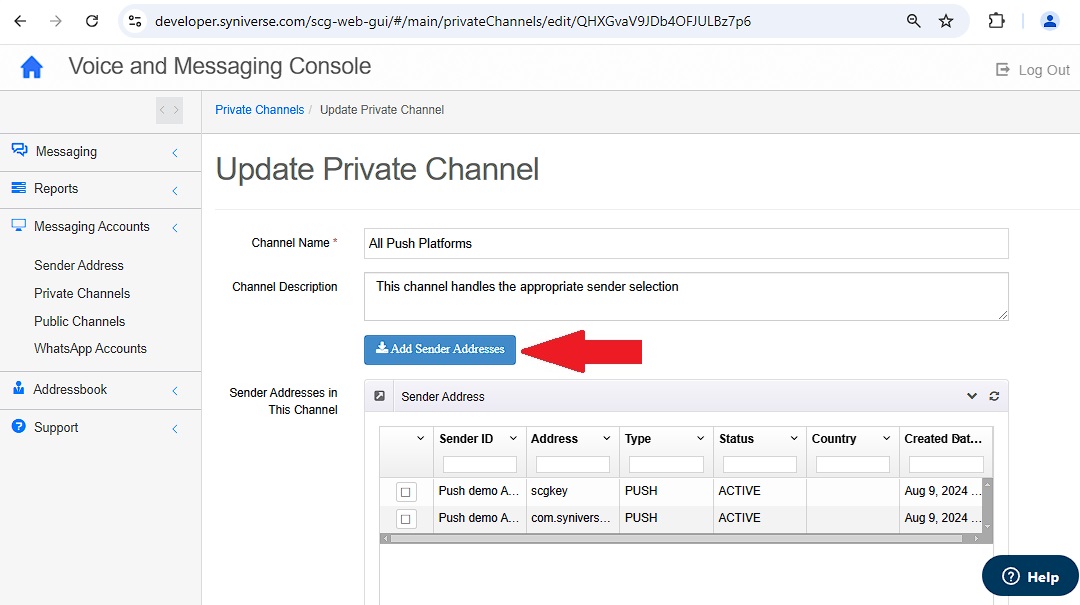The image size is (1080, 605).
Task: Open the browser extensions puzzle icon
Action: [996, 21]
